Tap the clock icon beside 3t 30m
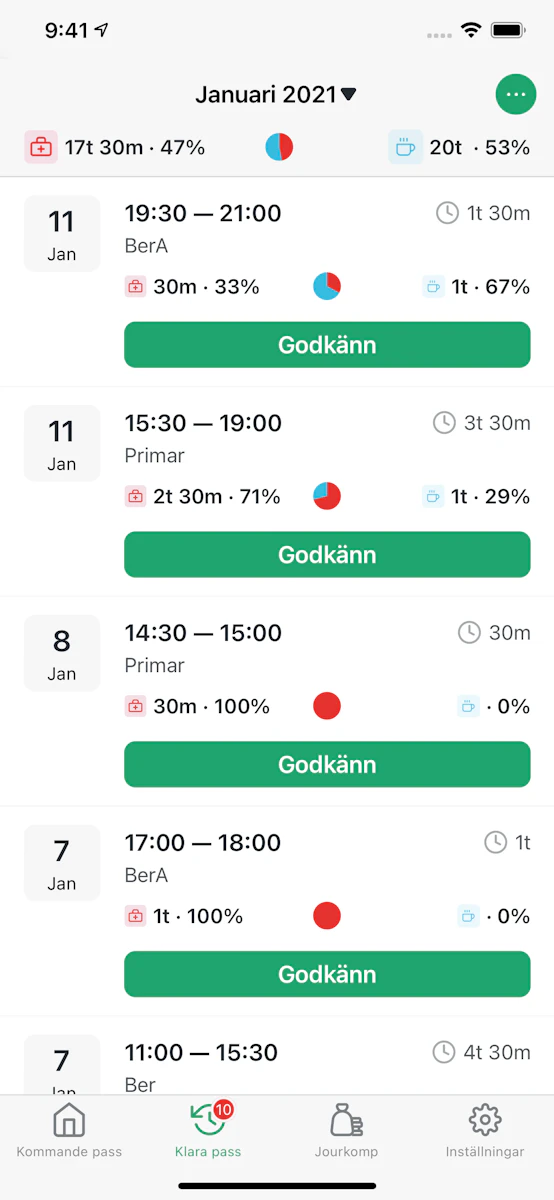The height and width of the screenshot is (1200, 554). pyautogui.click(x=444, y=423)
